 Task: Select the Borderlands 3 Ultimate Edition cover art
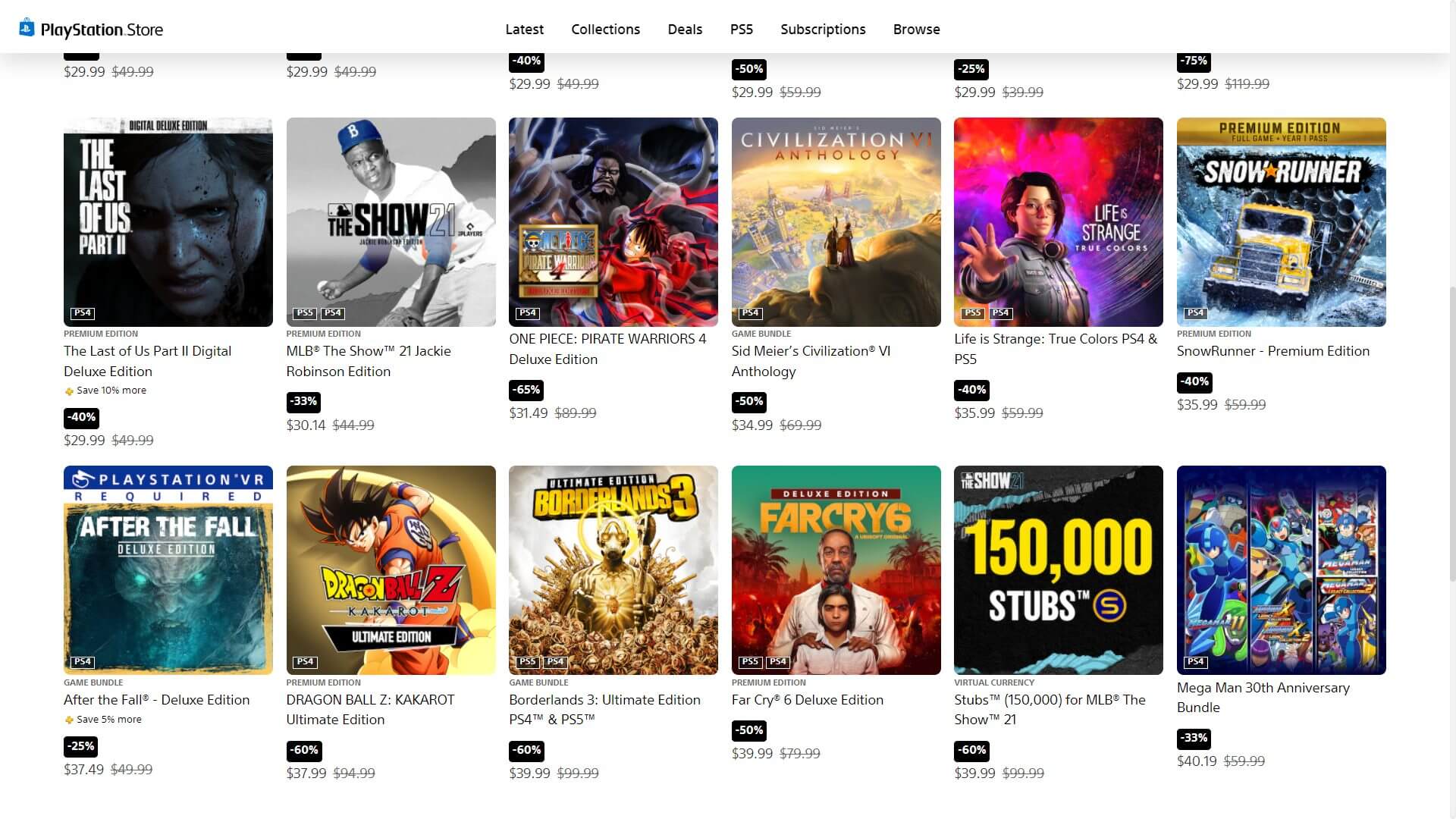(x=613, y=570)
